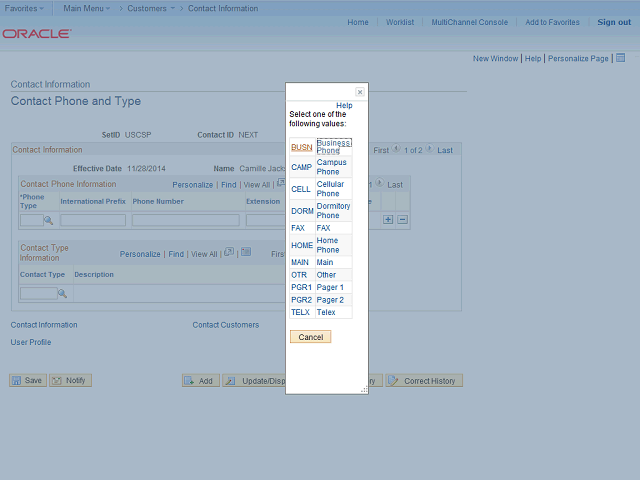Focus the Contact Type input field

(39, 293)
